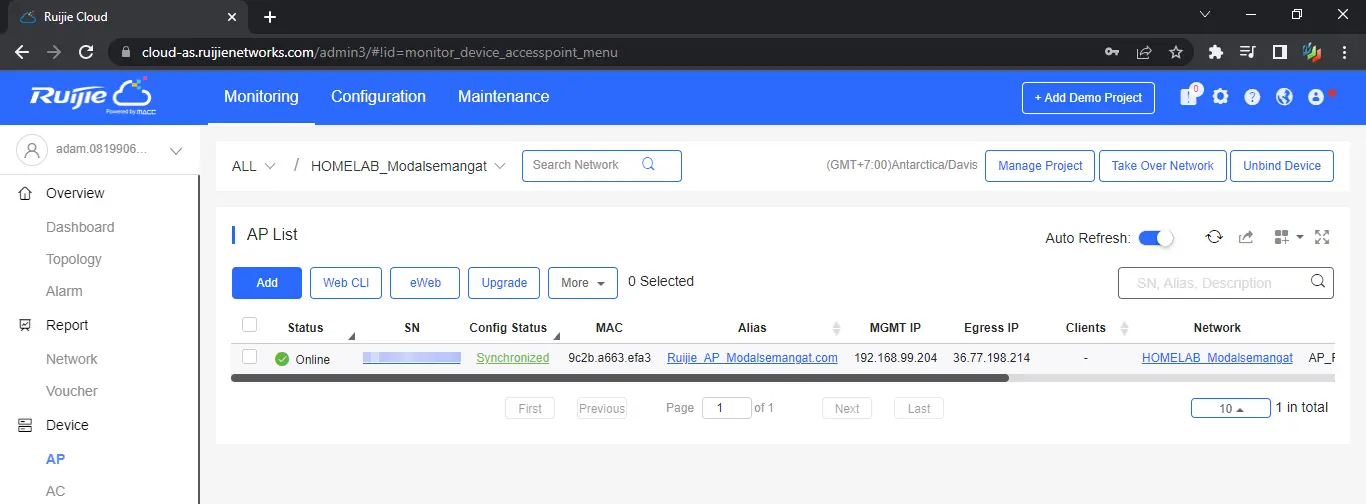Open the Monitoring tab

tap(261, 97)
